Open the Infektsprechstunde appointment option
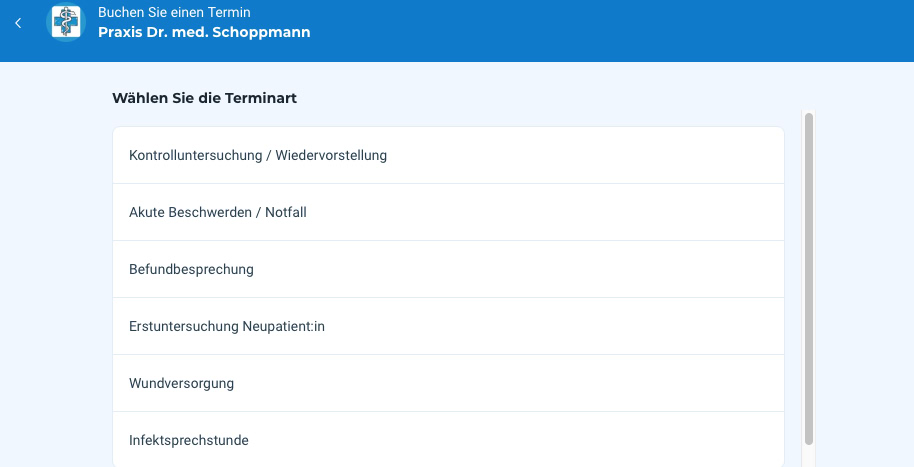The width and height of the screenshot is (914, 467). pyautogui.click(x=189, y=440)
